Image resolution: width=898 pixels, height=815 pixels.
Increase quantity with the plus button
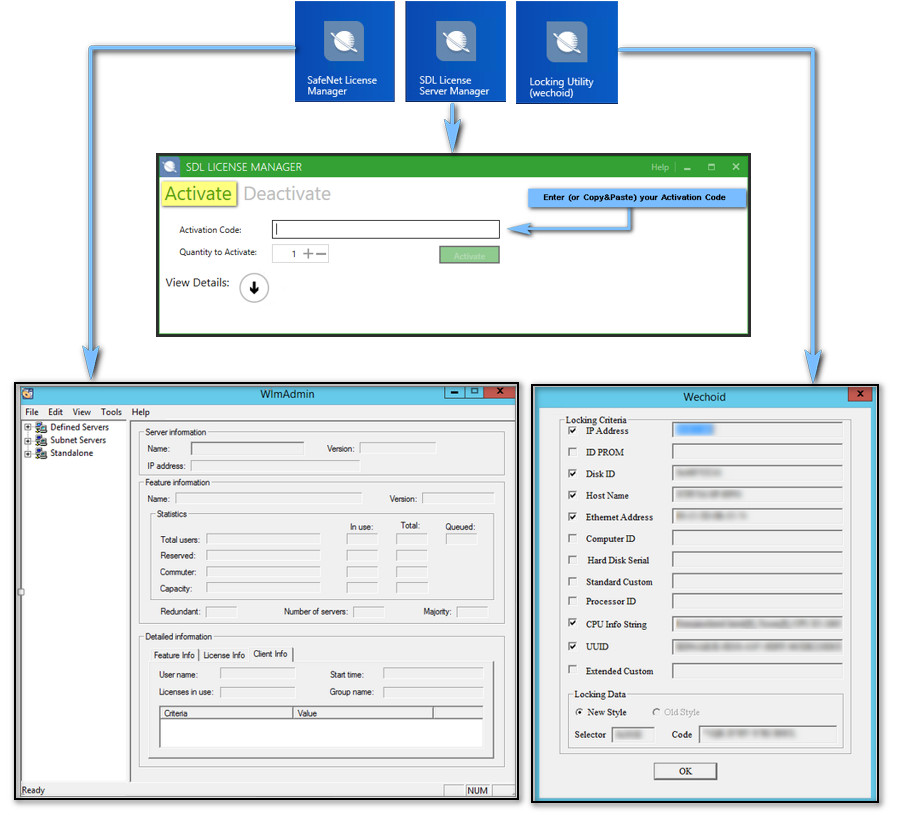coord(308,253)
